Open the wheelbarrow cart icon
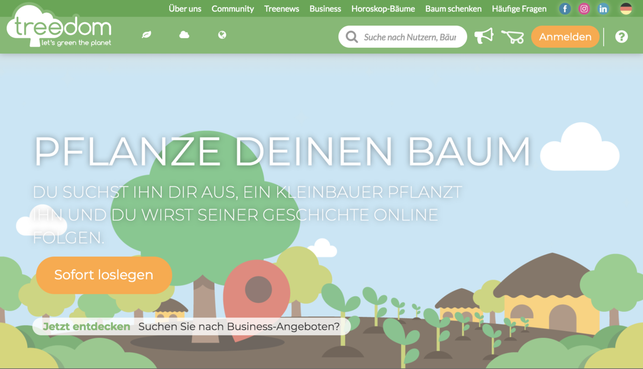Viewport: 643px width, 369px height. click(513, 37)
